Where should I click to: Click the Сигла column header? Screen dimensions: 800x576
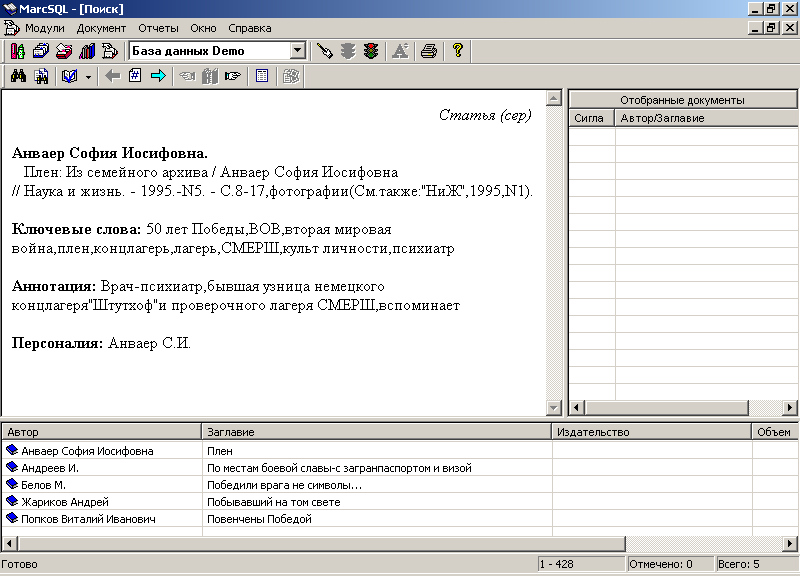(x=592, y=118)
